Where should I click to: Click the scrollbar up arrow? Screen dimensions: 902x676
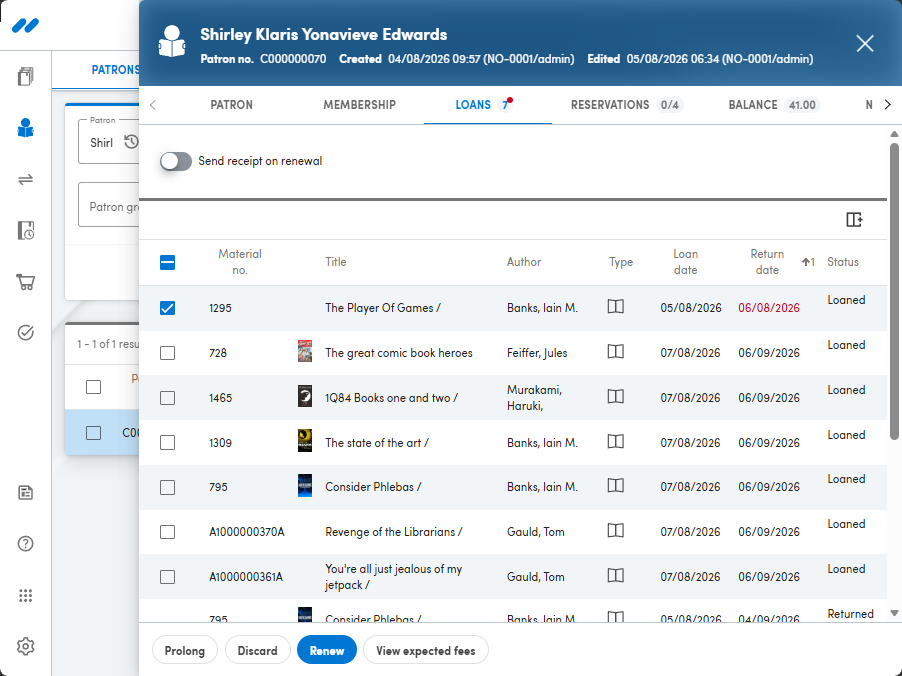tap(894, 134)
